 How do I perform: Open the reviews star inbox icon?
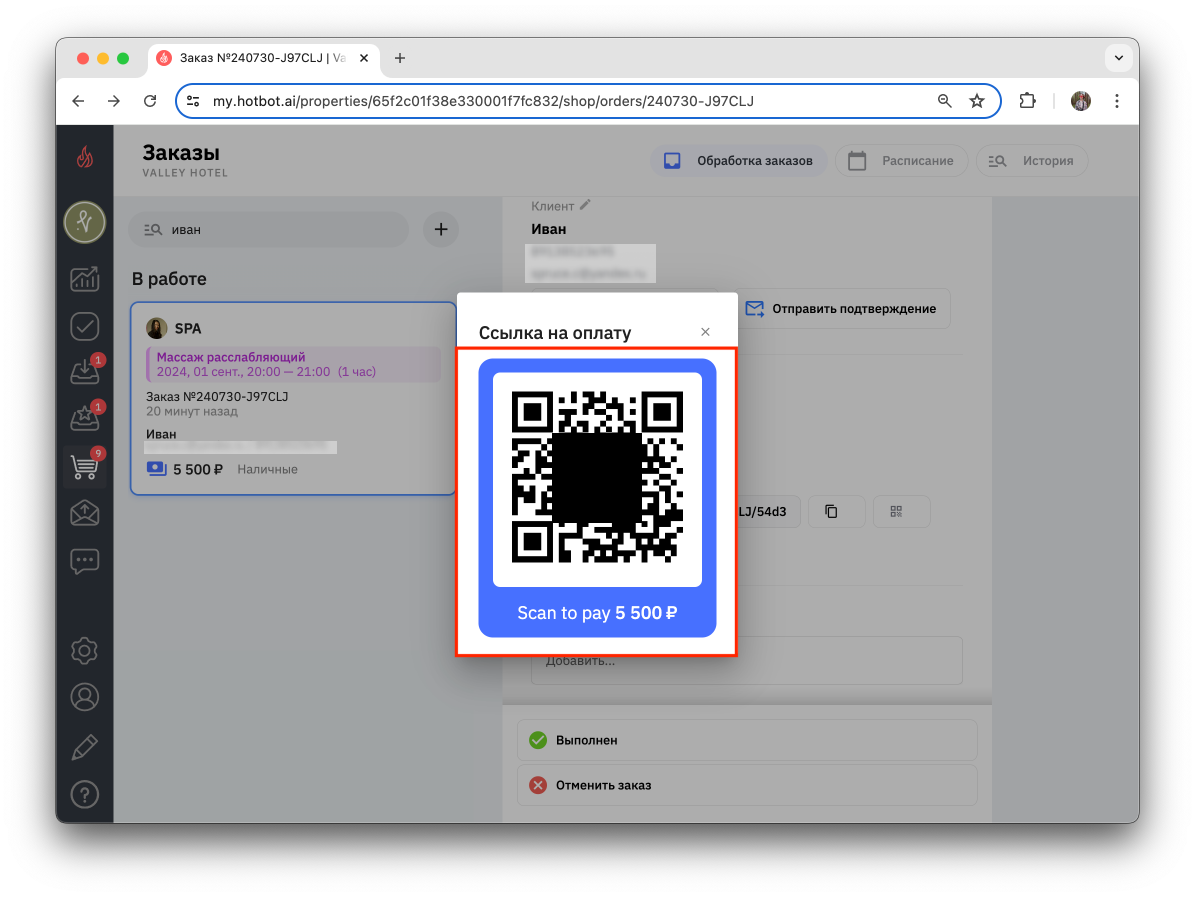tap(85, 418)
